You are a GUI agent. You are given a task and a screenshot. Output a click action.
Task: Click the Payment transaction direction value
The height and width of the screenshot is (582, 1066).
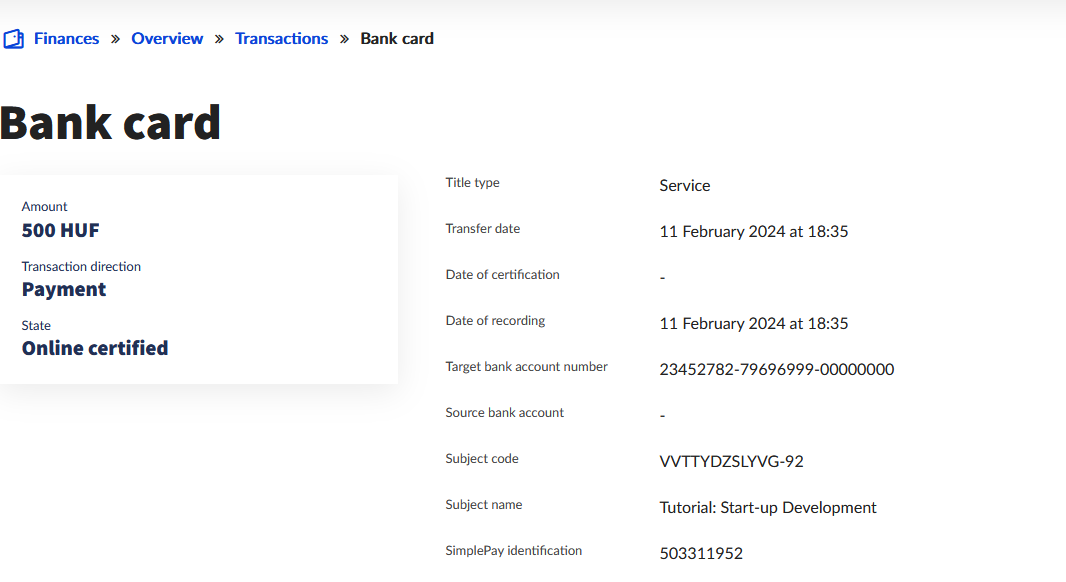point(64,290)
